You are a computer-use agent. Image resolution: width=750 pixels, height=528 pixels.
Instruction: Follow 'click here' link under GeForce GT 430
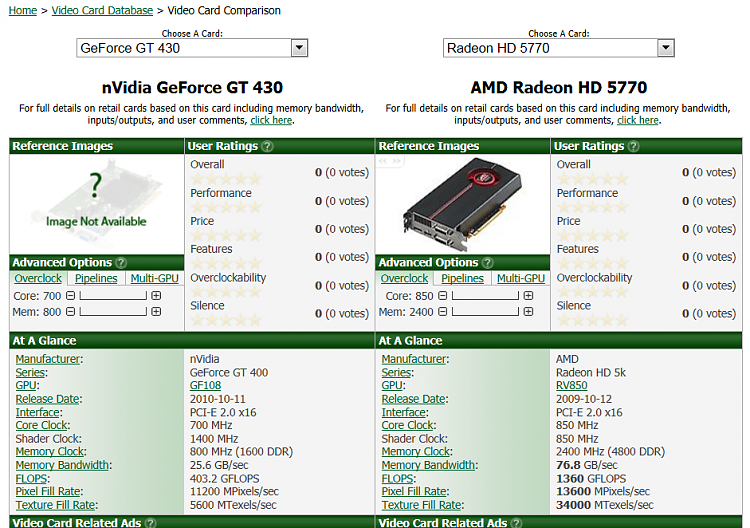coord(271,121)
